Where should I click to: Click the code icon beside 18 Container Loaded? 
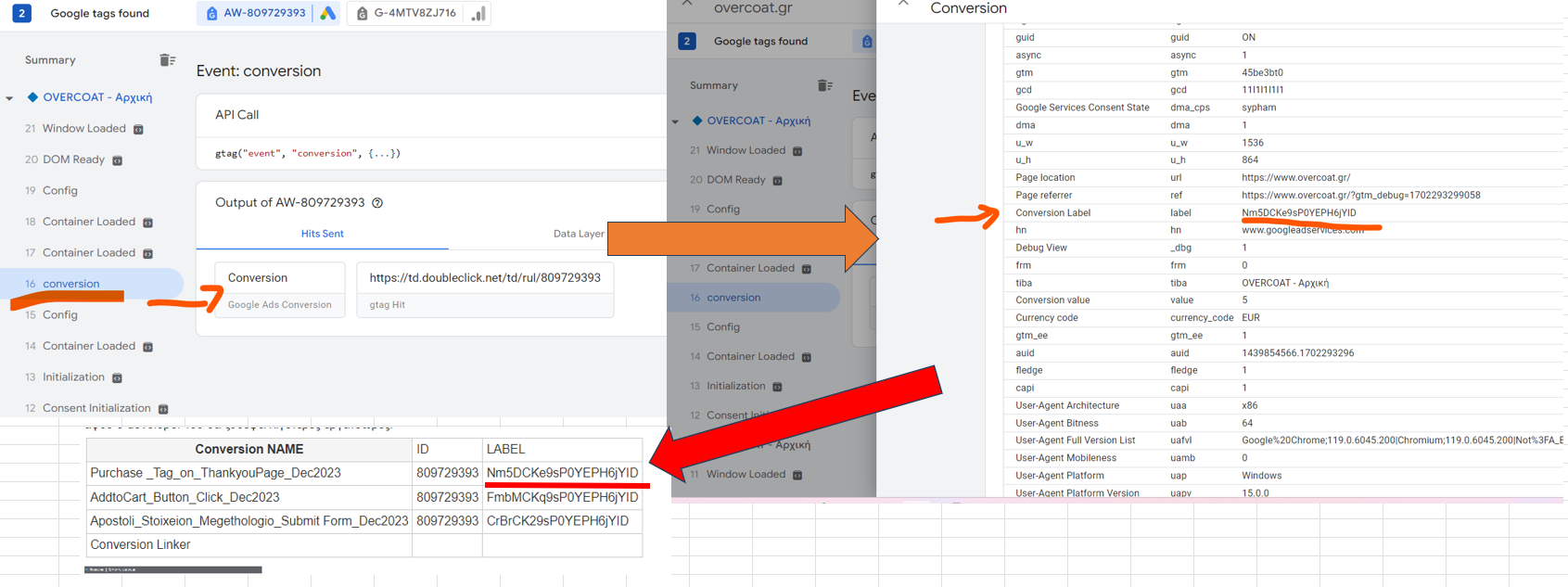point(148,223)
